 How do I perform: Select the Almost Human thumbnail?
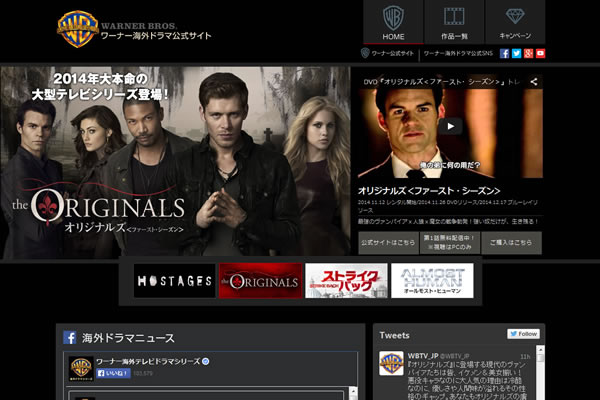tap(432, 281)
